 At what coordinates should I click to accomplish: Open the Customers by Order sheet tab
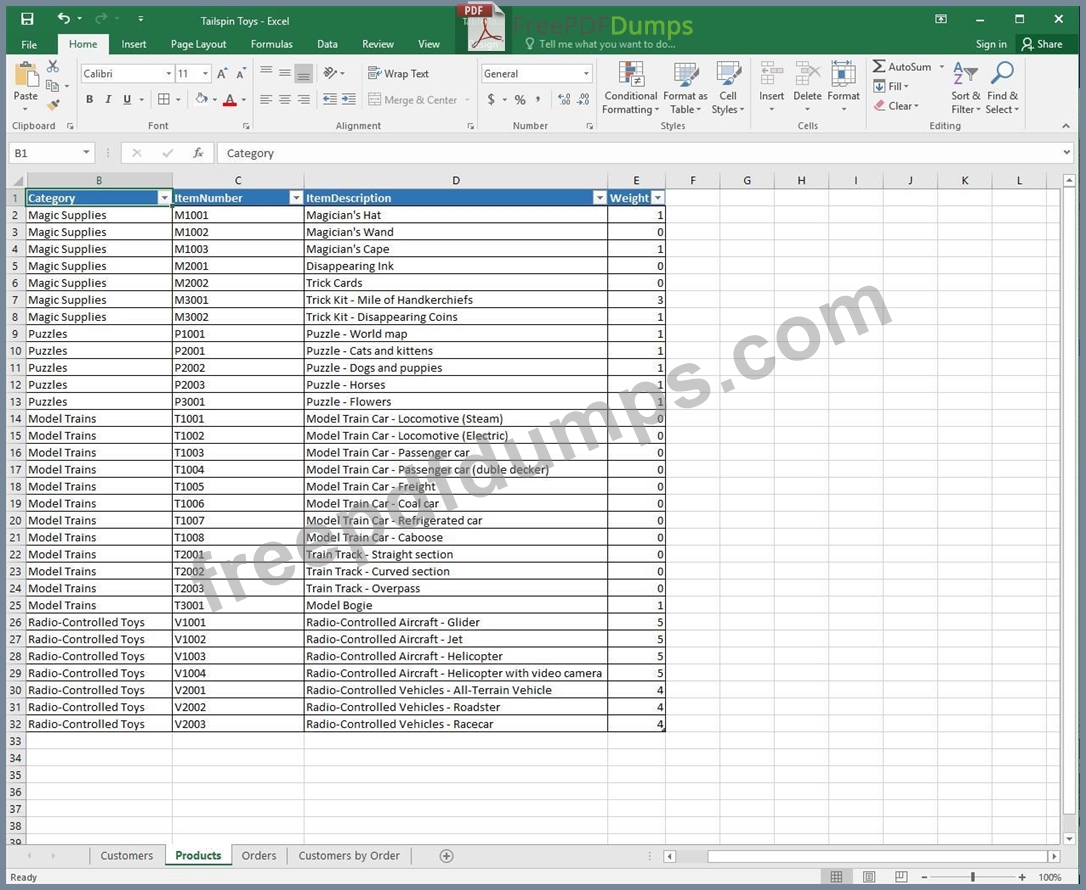coord(349,856)
